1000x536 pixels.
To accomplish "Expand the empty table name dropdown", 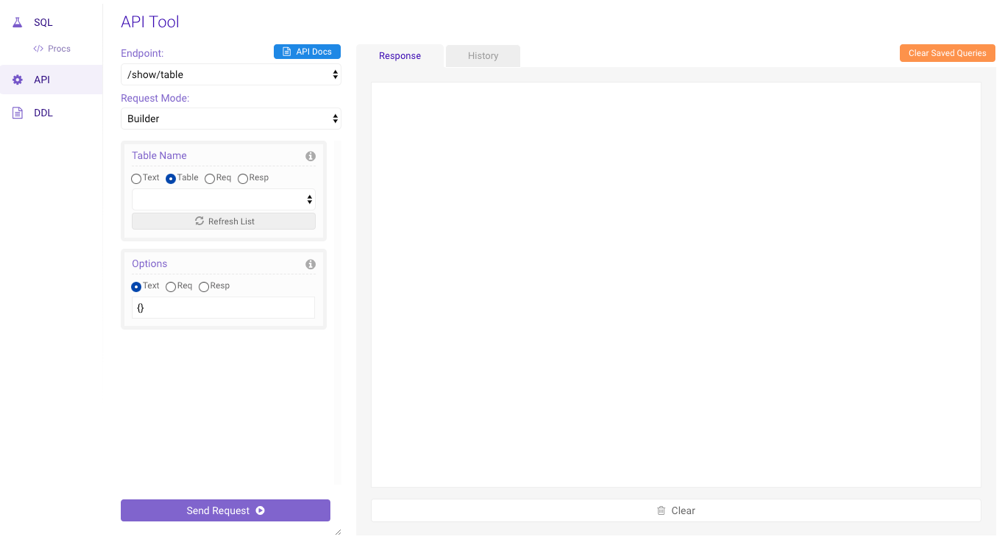I will (223, 200).
